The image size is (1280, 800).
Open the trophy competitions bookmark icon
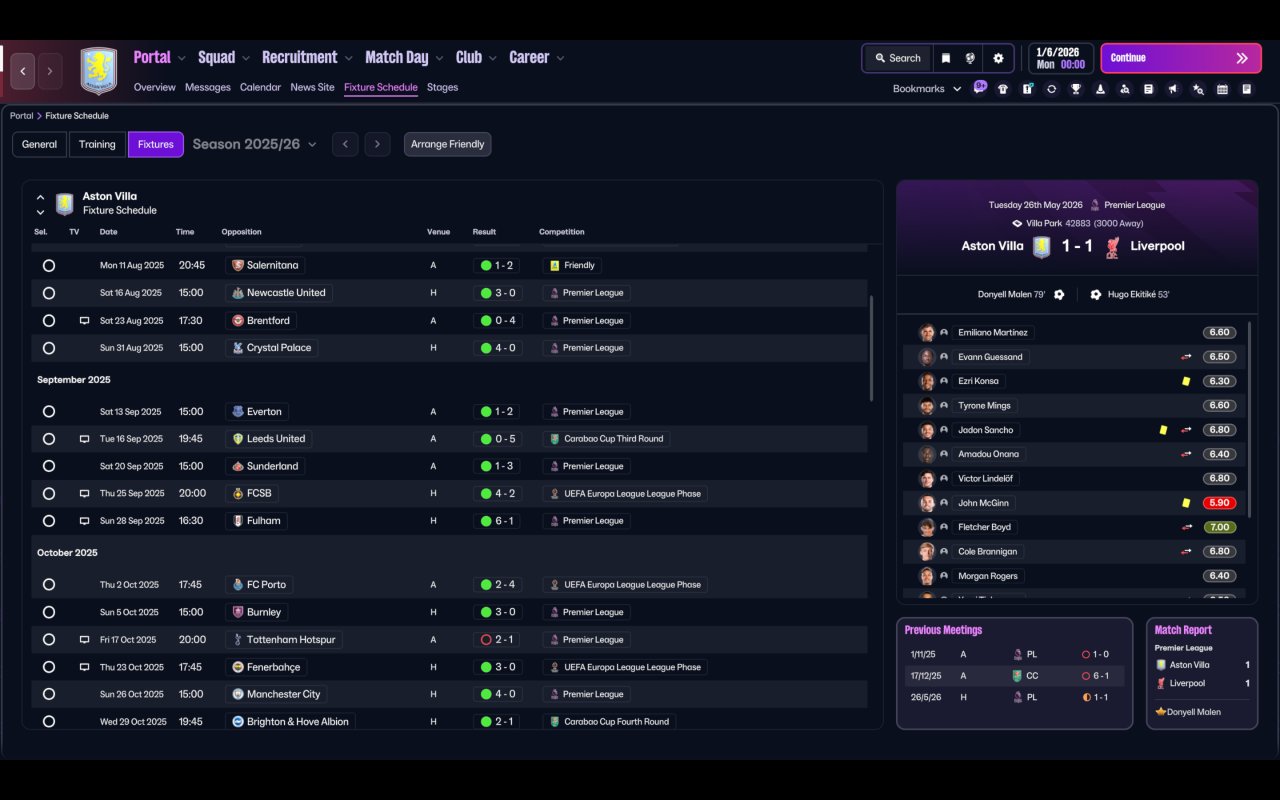(1076, 89)
